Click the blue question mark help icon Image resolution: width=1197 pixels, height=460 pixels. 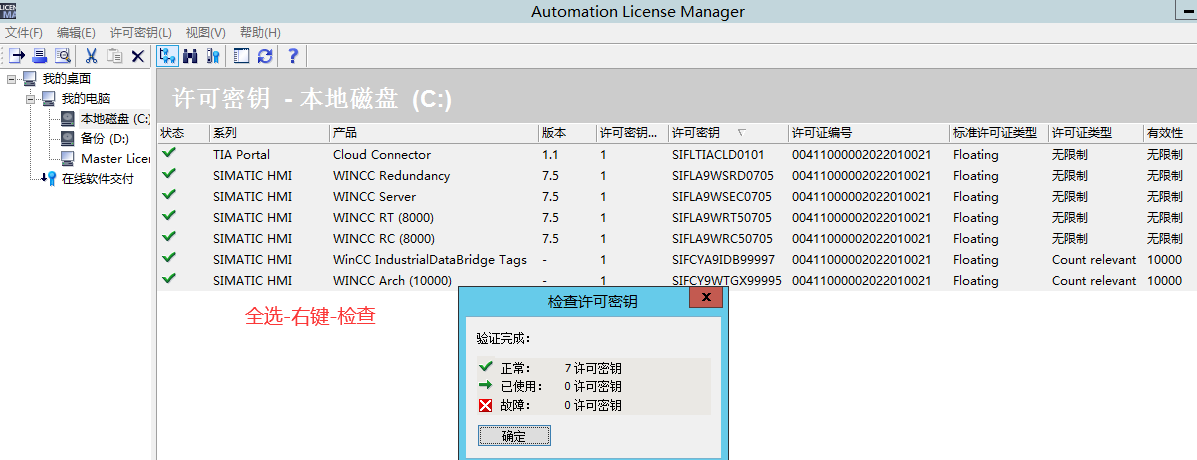point(292,56)
